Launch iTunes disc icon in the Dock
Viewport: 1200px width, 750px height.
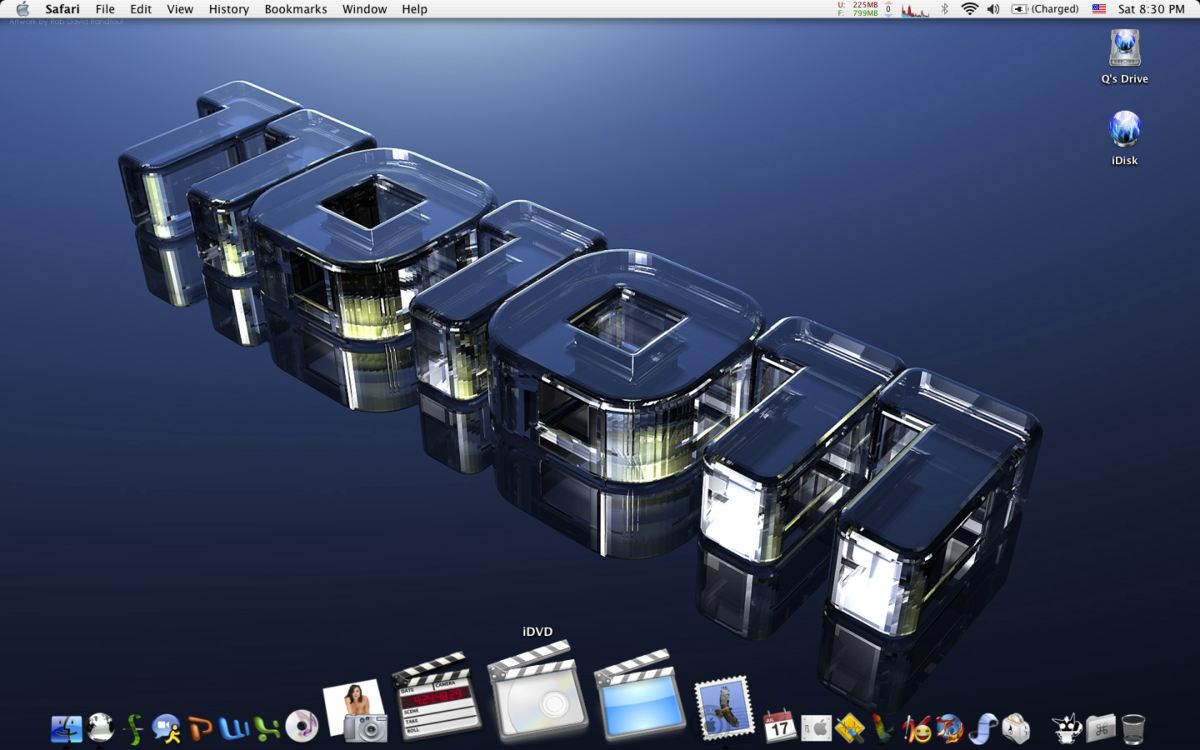coord(301,726)
